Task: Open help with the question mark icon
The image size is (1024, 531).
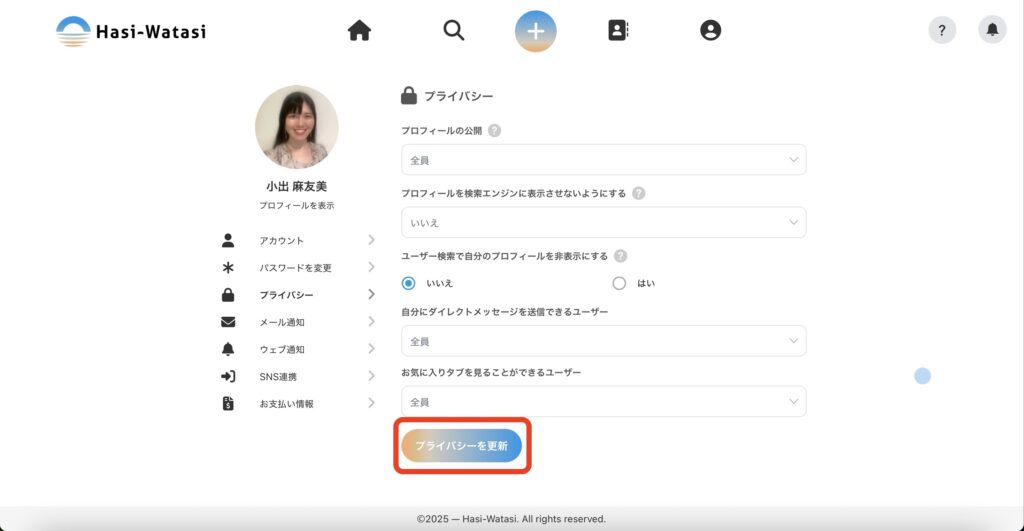Action: tap(942, 30)
